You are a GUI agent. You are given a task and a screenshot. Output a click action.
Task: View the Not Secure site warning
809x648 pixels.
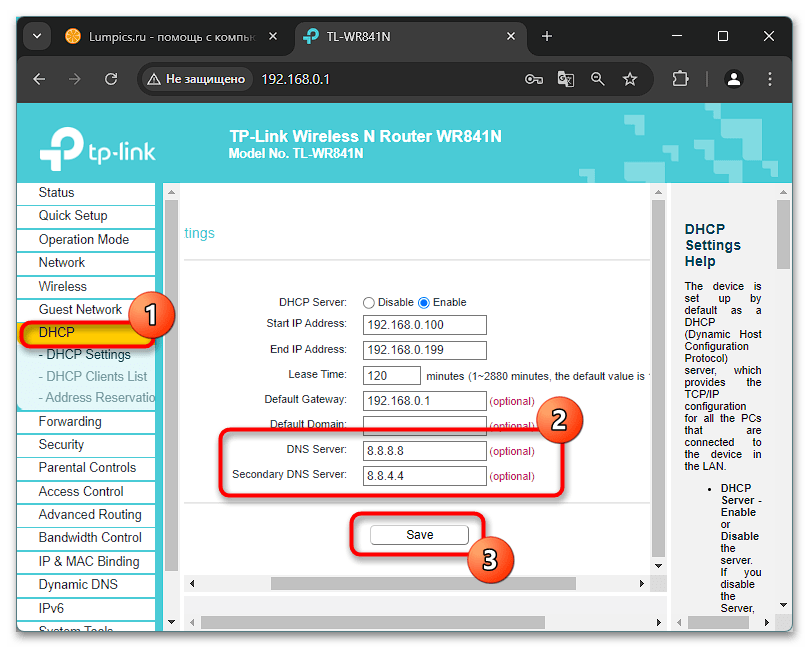[x=196, y=79]
